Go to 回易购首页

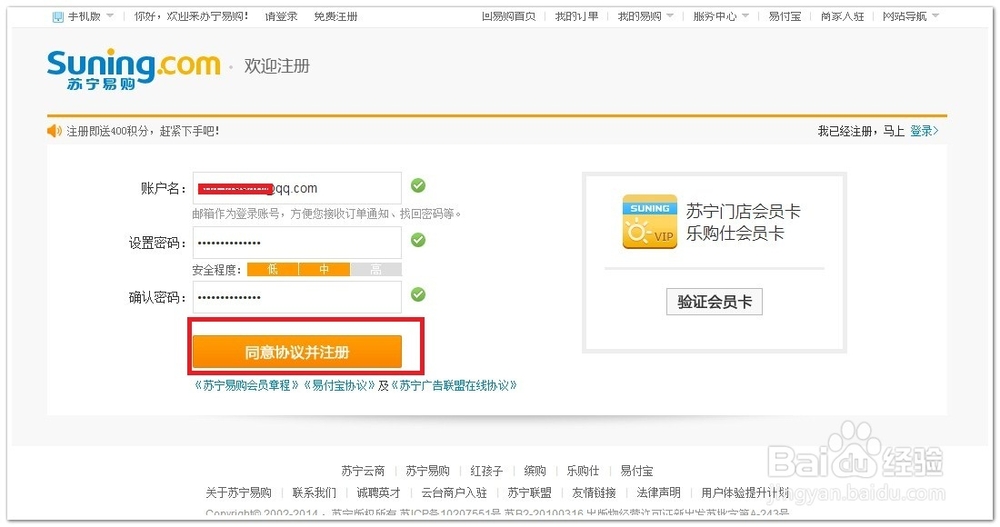[508, 17]
